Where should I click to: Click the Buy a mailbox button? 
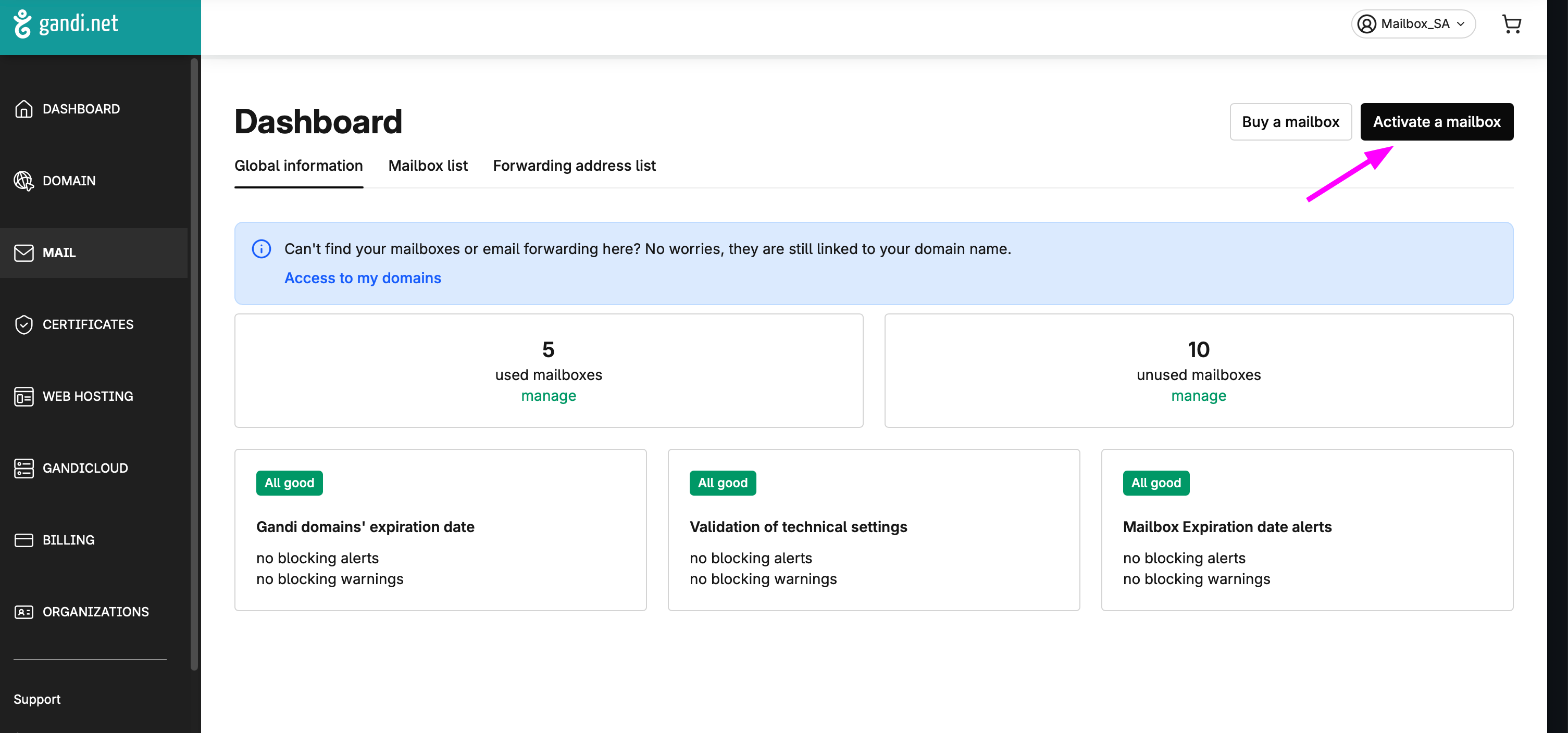pos(1290,122)
